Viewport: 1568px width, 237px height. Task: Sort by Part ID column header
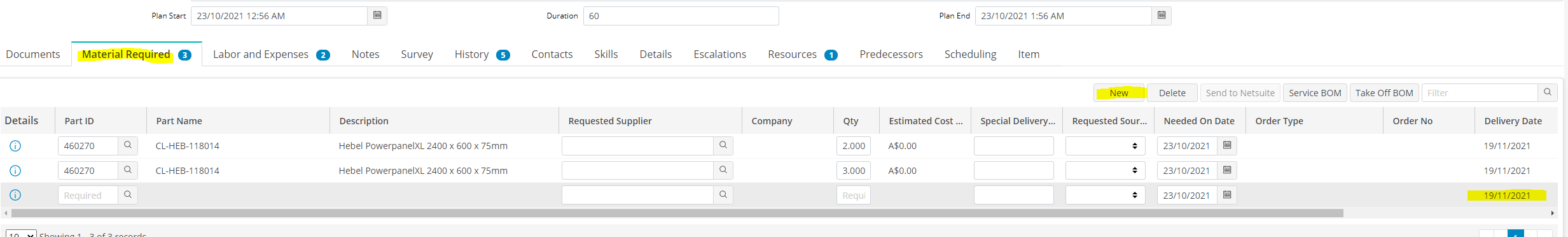[79, 120]
